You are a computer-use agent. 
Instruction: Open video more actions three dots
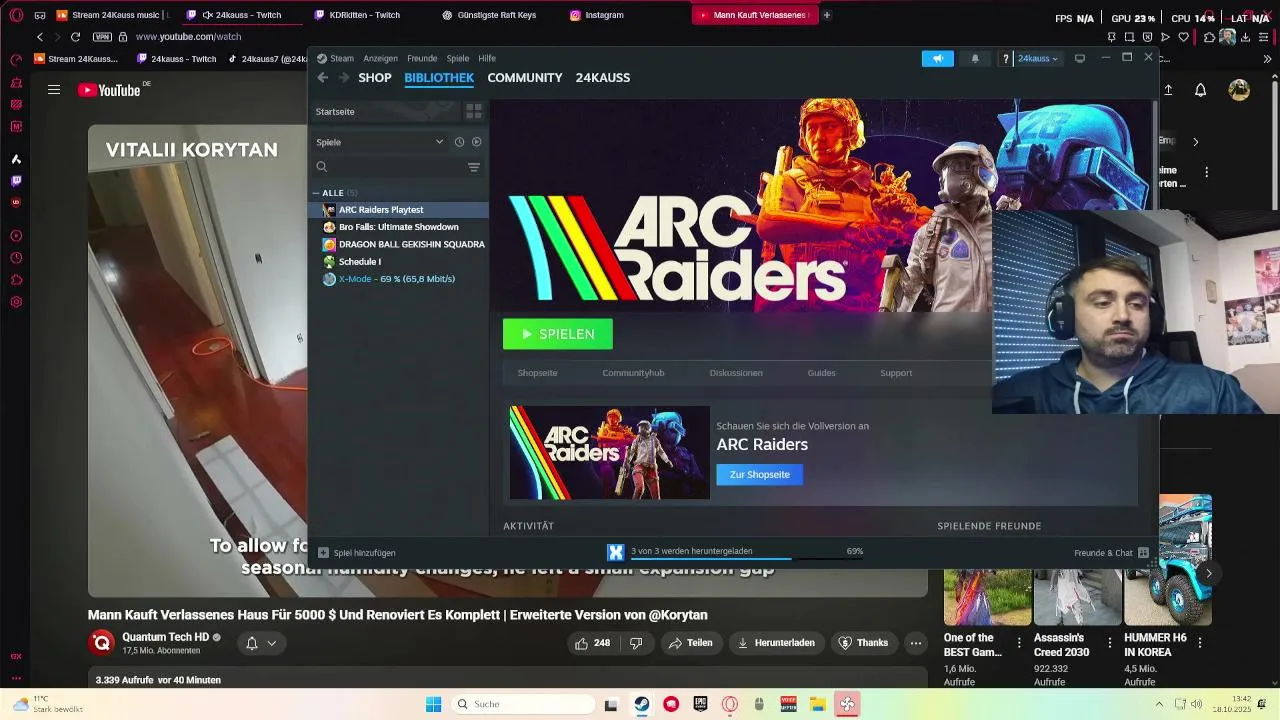pyautogui.click(x=915, y=643)
